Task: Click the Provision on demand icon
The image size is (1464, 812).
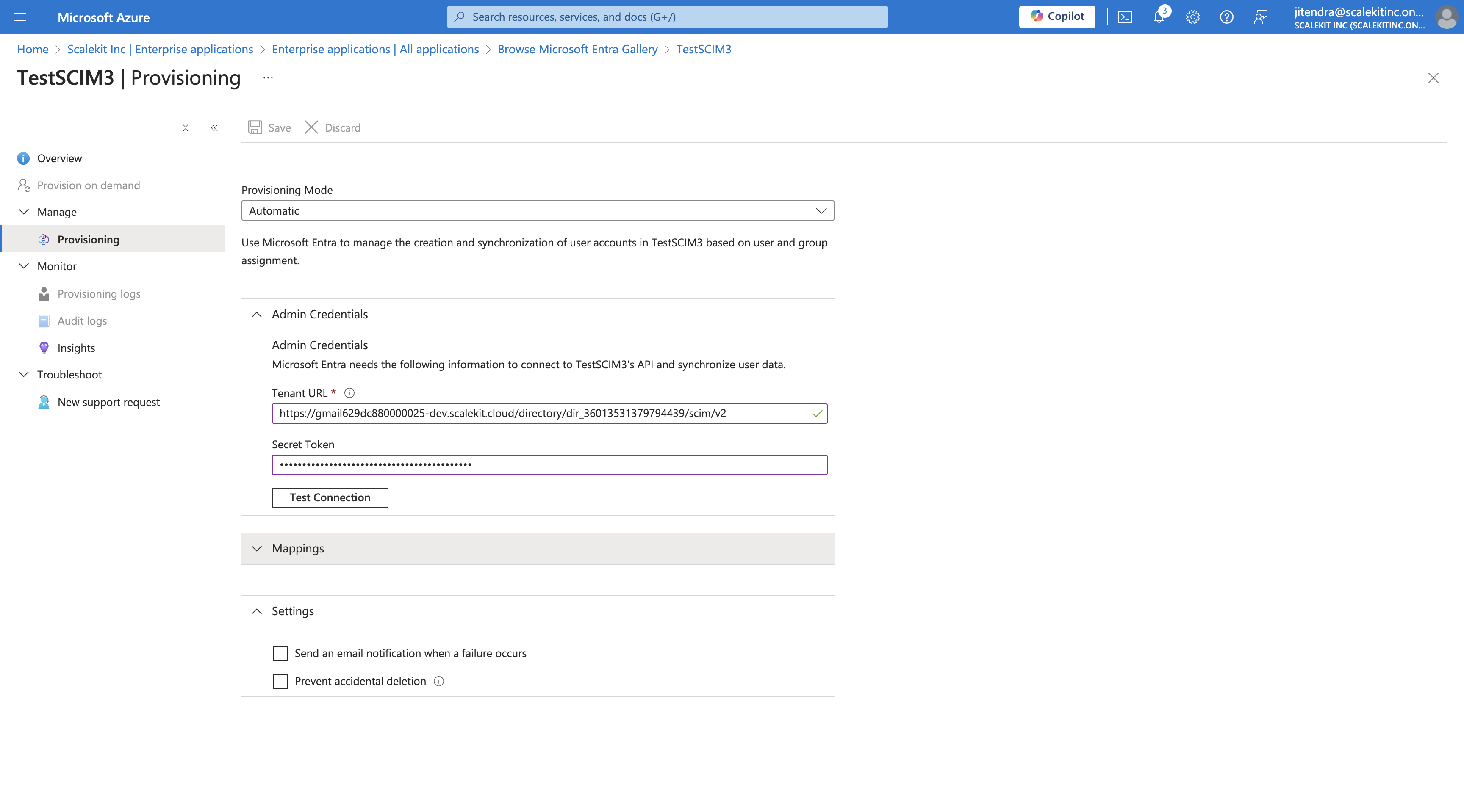Action: [24, 185]
